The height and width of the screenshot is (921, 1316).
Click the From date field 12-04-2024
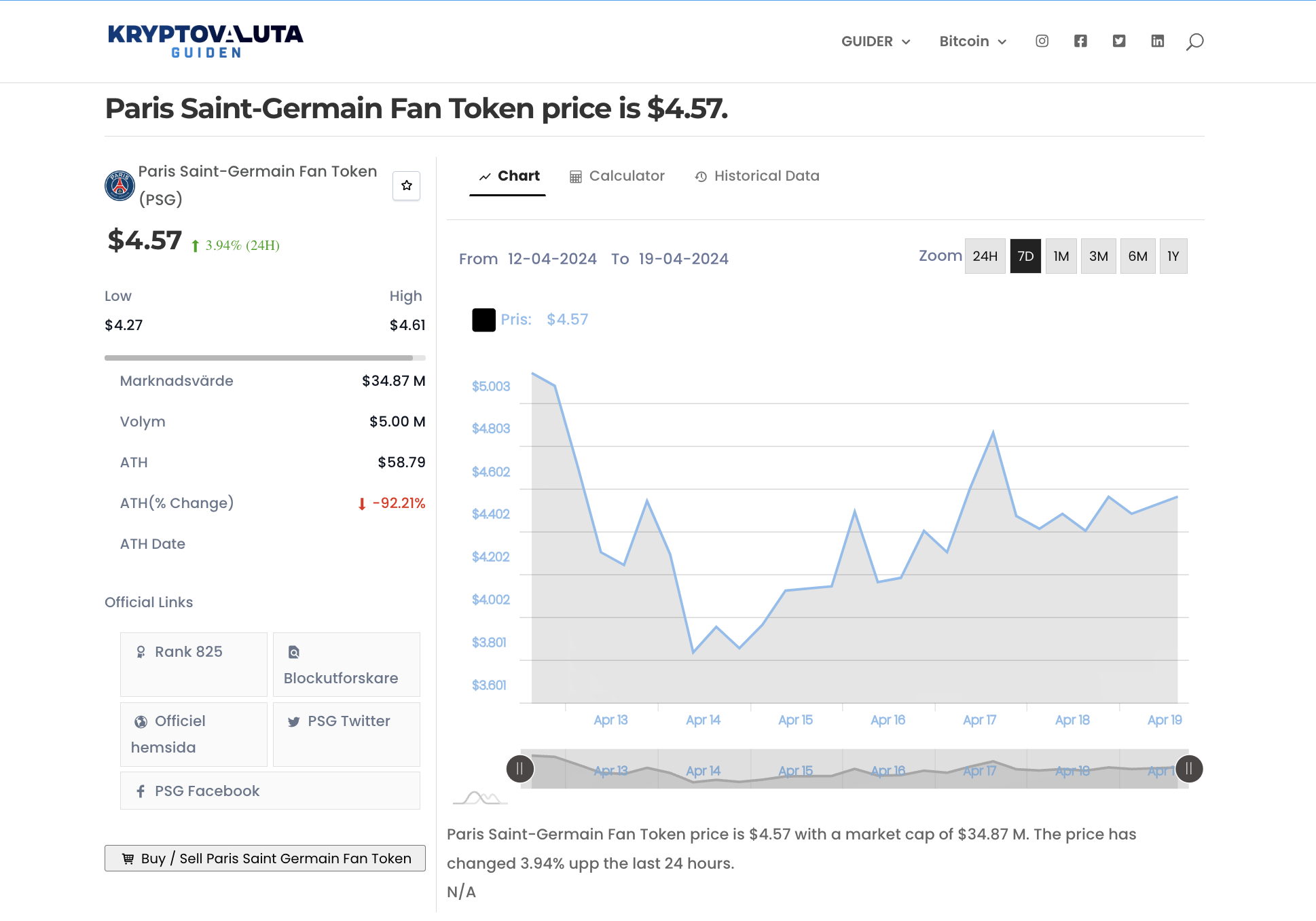pos(552,259)
